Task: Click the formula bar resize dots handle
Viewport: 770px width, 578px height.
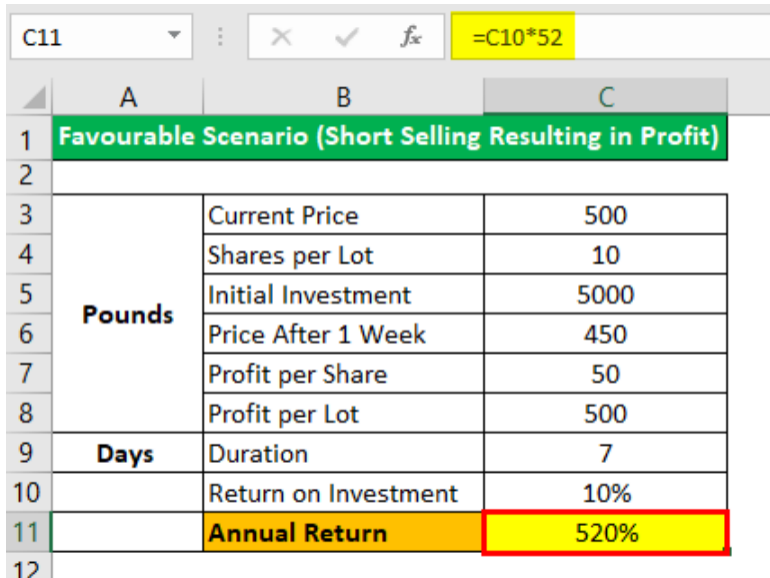Action: pos(221,37)
